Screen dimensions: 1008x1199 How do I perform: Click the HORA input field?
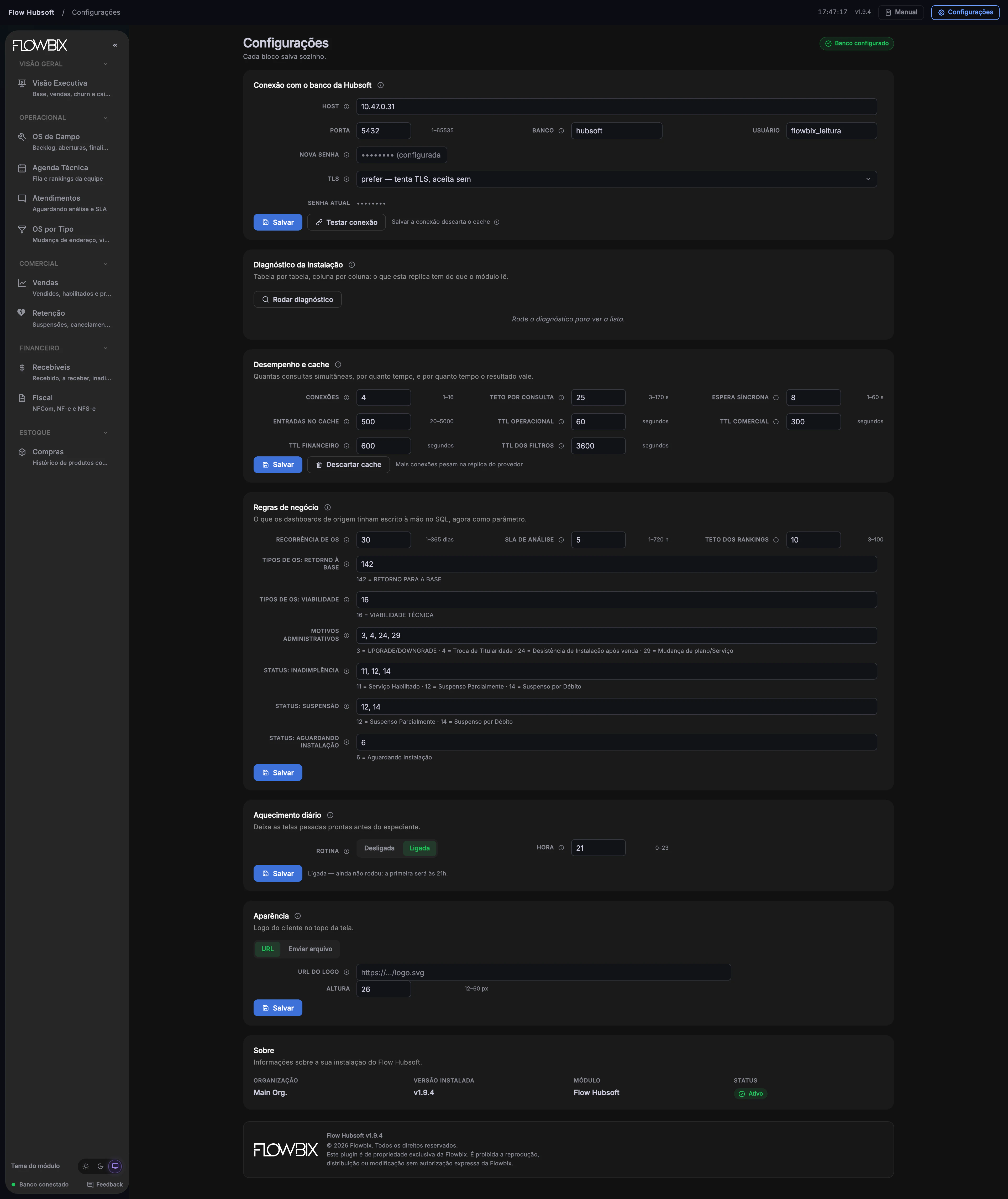click(598, 848)
